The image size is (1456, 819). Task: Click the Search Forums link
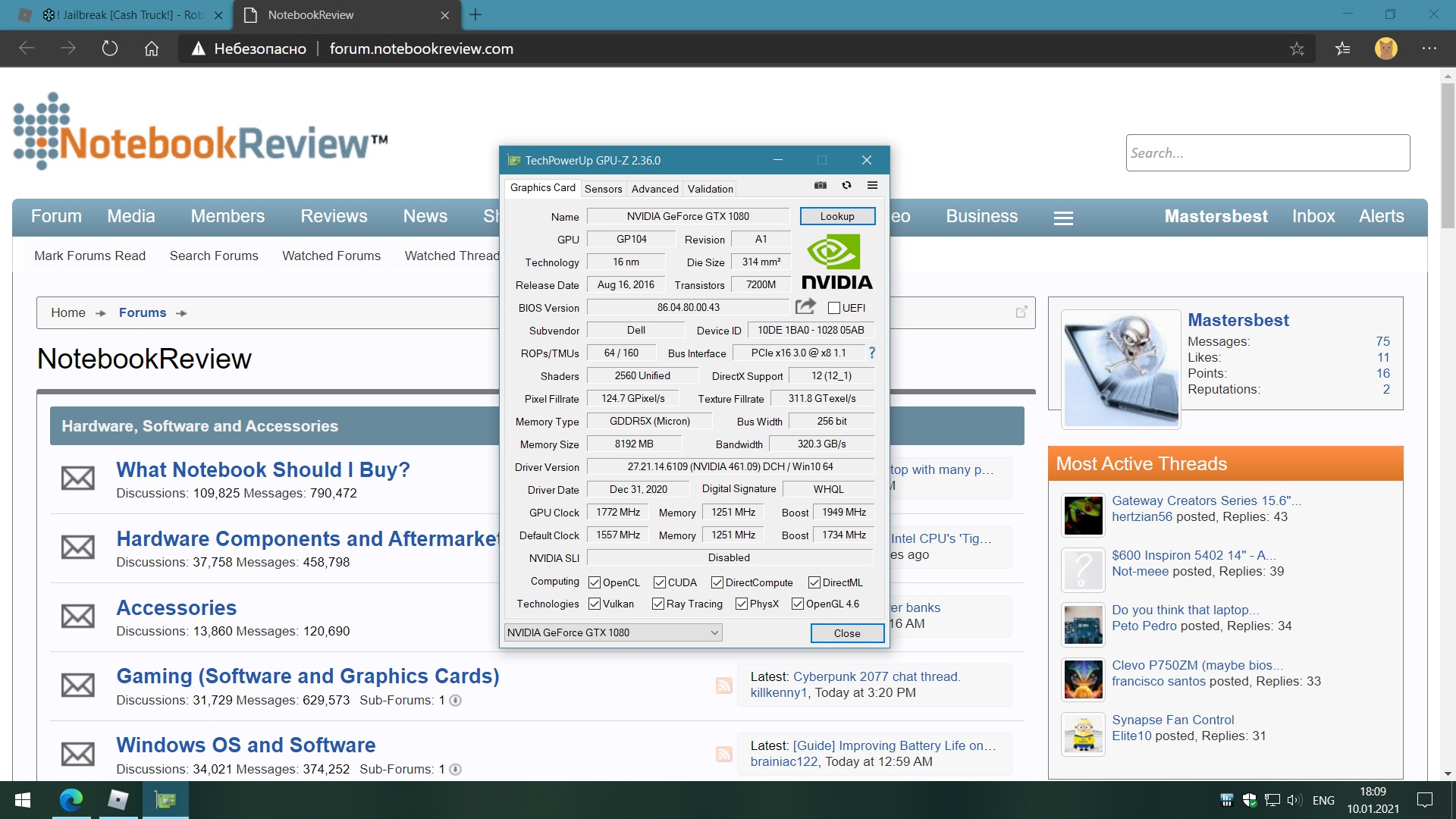point(214,256)
